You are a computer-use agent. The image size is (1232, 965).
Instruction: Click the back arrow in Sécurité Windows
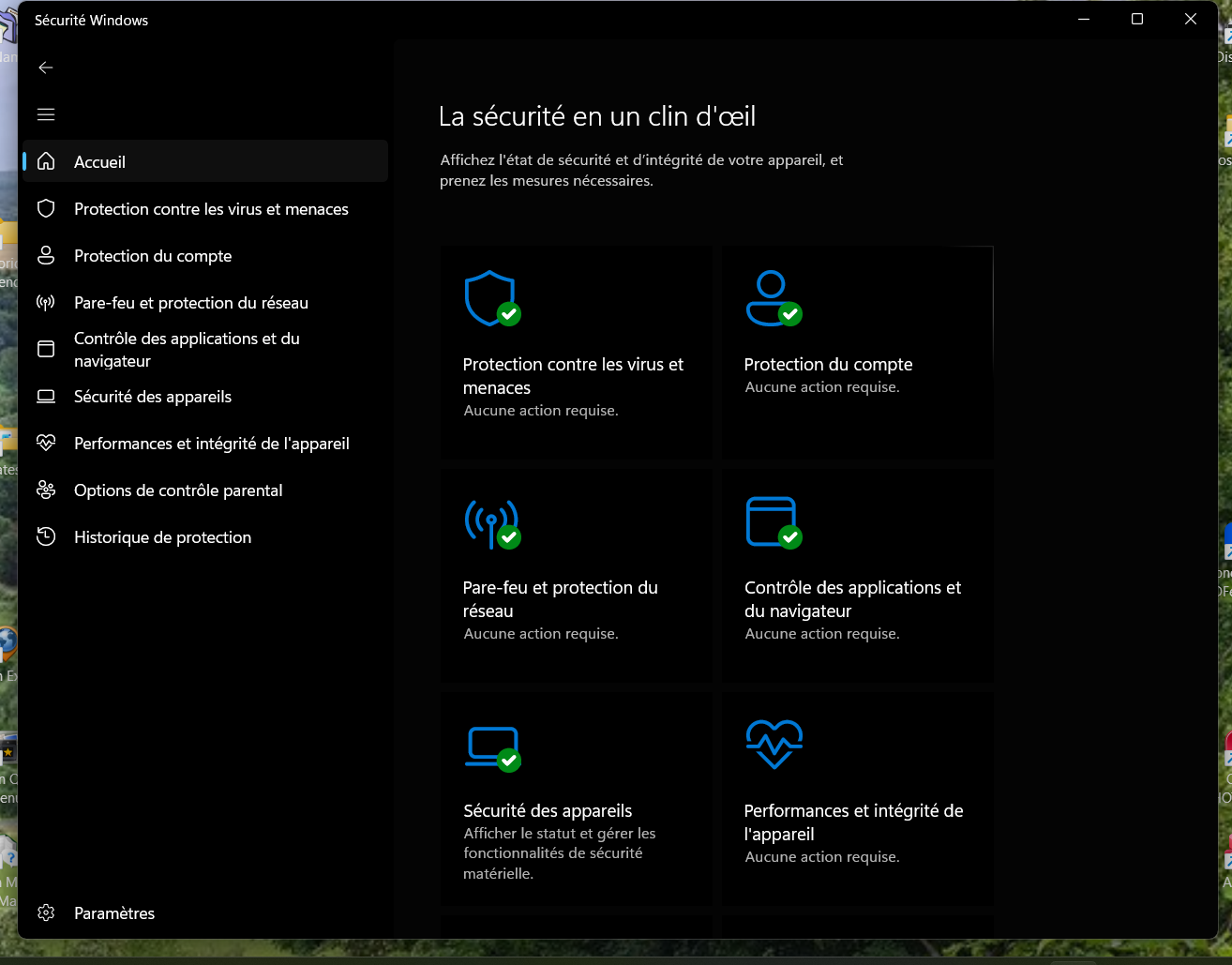coord(46,68)
